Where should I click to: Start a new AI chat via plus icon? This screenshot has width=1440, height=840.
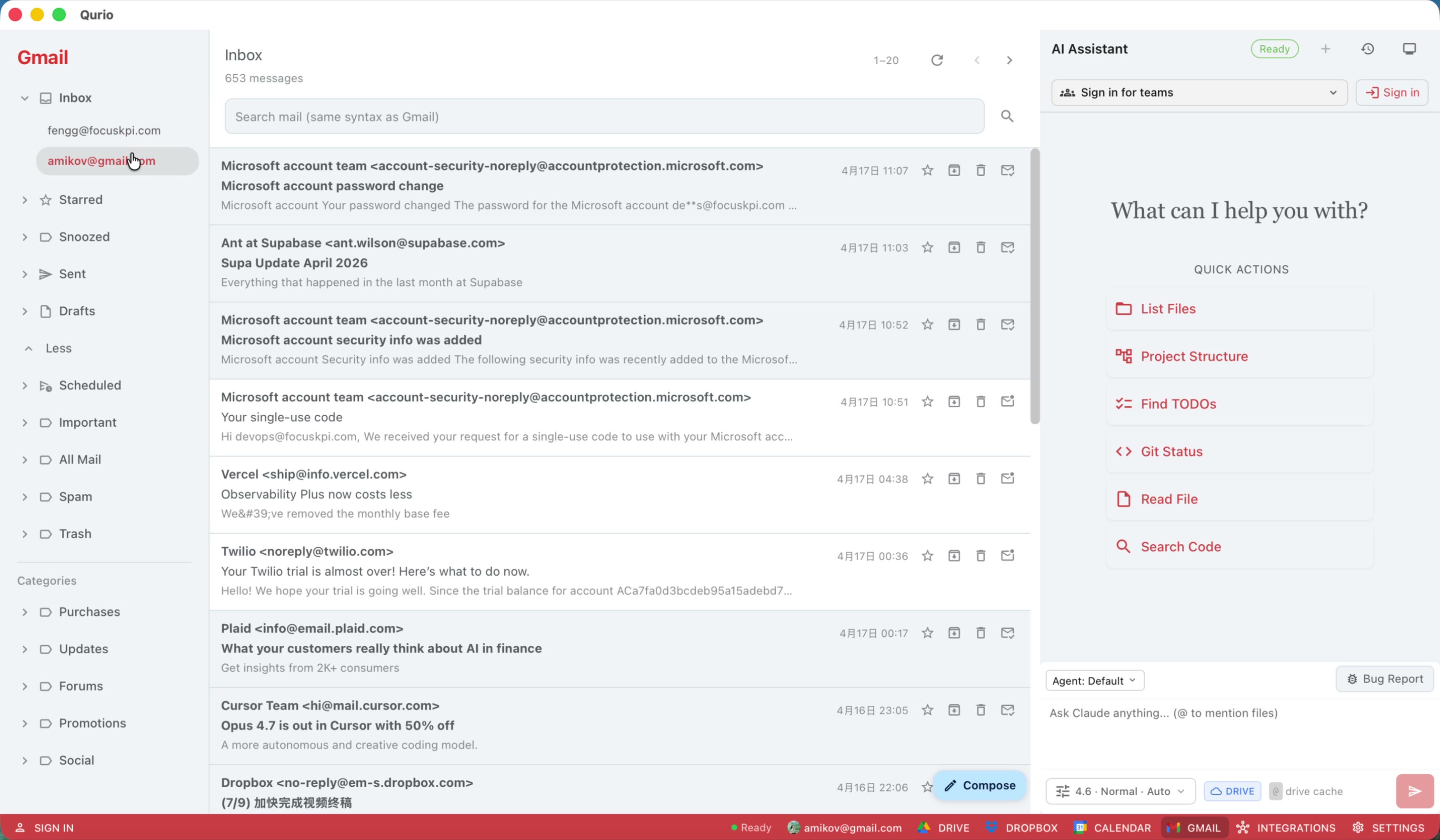tap(1326, 49)
